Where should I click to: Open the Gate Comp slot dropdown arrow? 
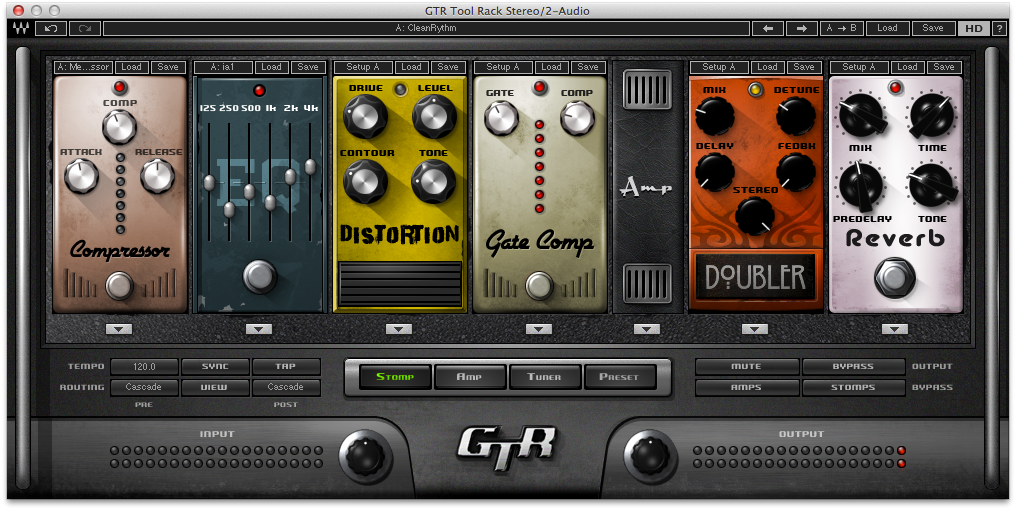538,329
